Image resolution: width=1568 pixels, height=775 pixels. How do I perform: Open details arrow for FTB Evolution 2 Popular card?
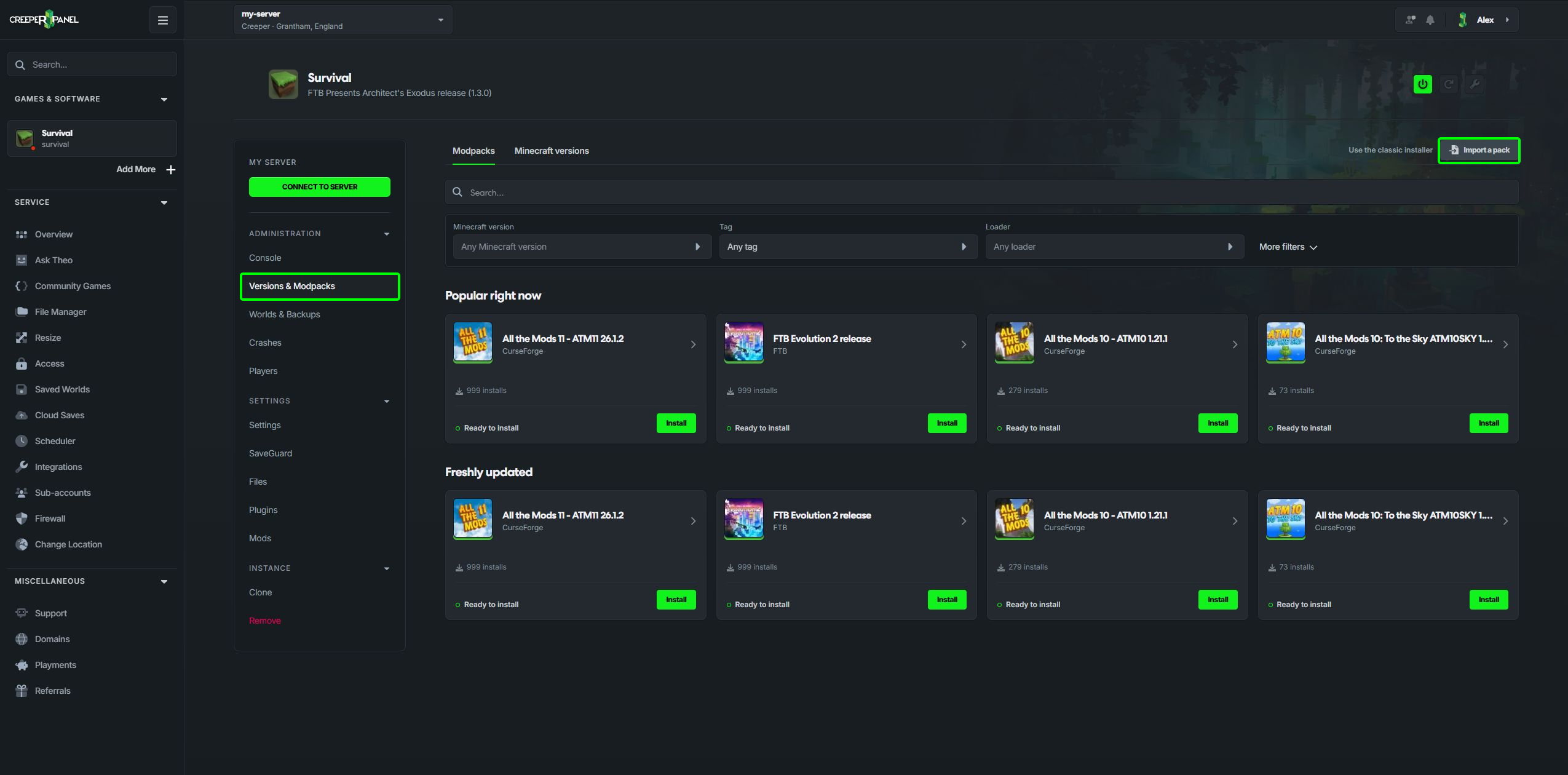click(964, 344)
